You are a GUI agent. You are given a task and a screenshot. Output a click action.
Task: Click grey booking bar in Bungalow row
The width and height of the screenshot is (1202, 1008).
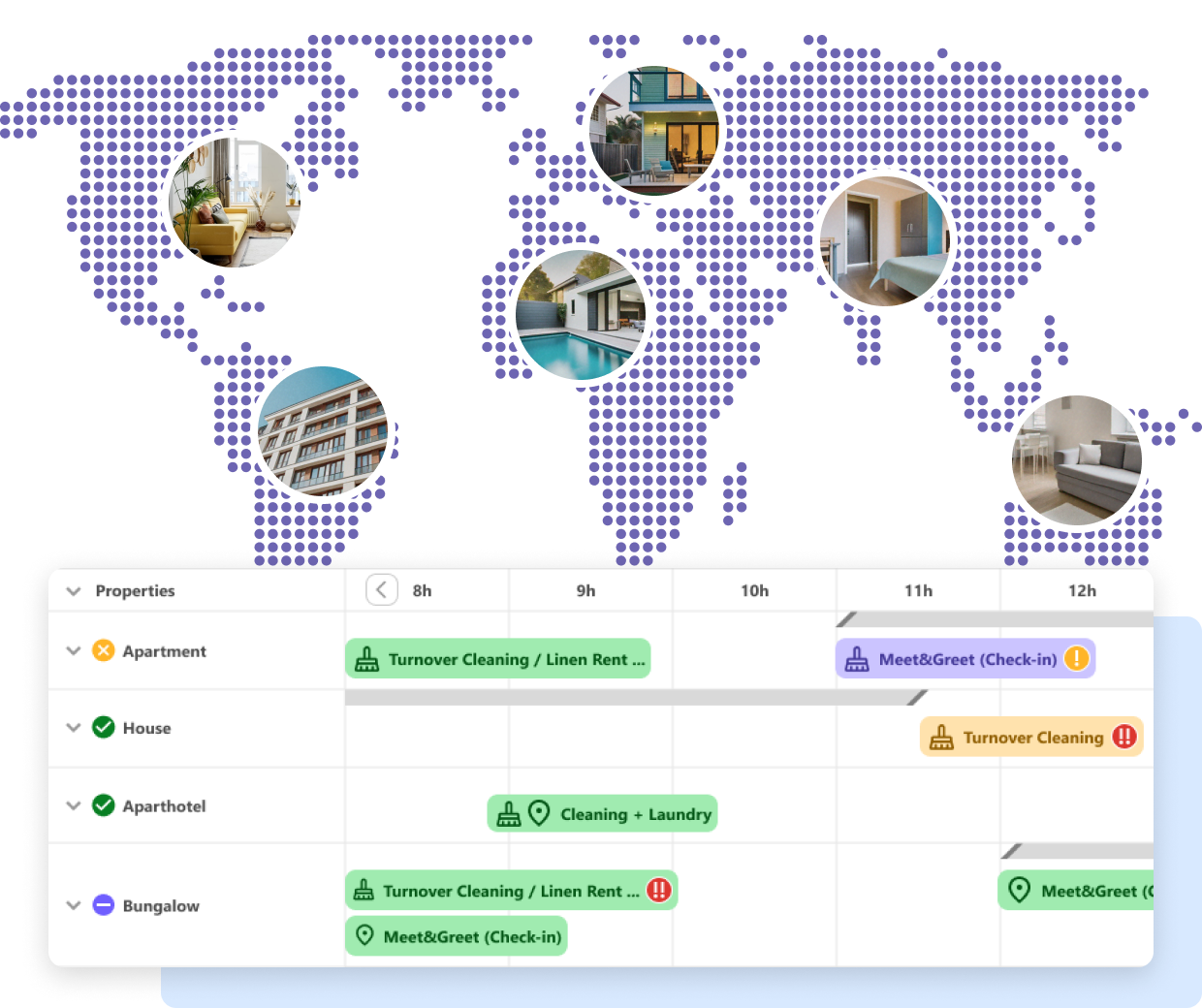(1078, 851)
